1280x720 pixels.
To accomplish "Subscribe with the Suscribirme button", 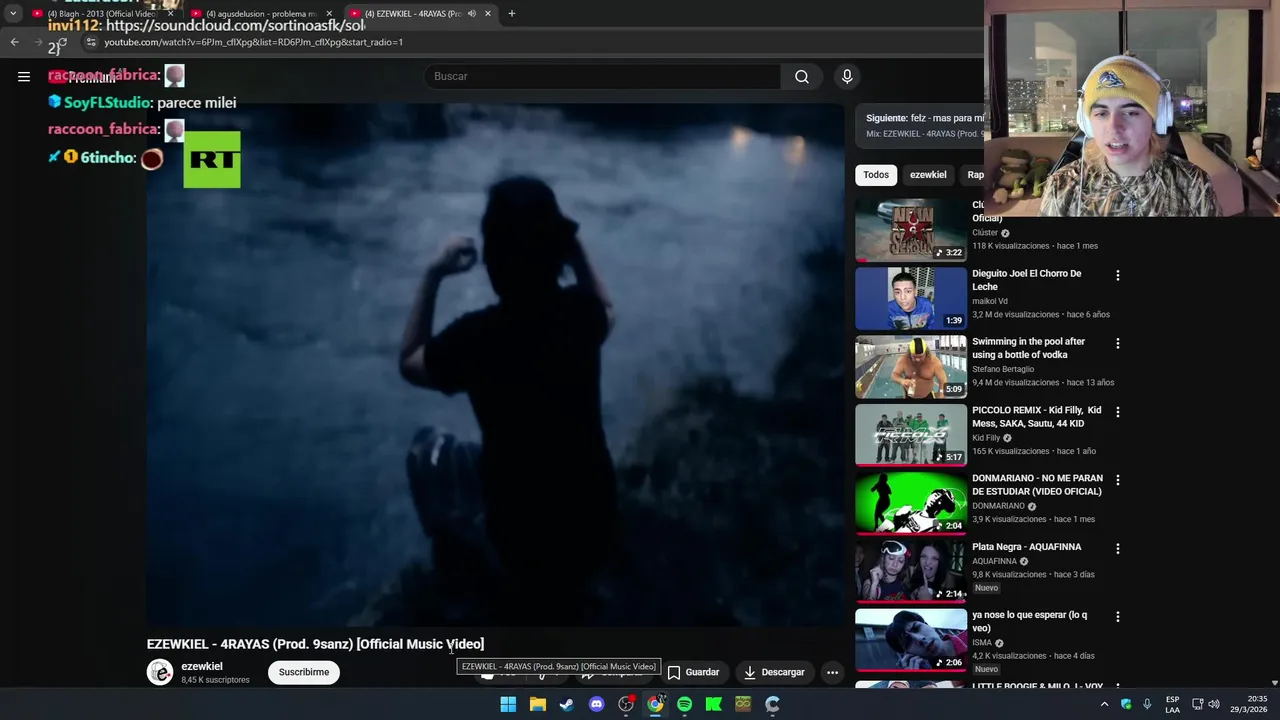I will tap(304, 672).
